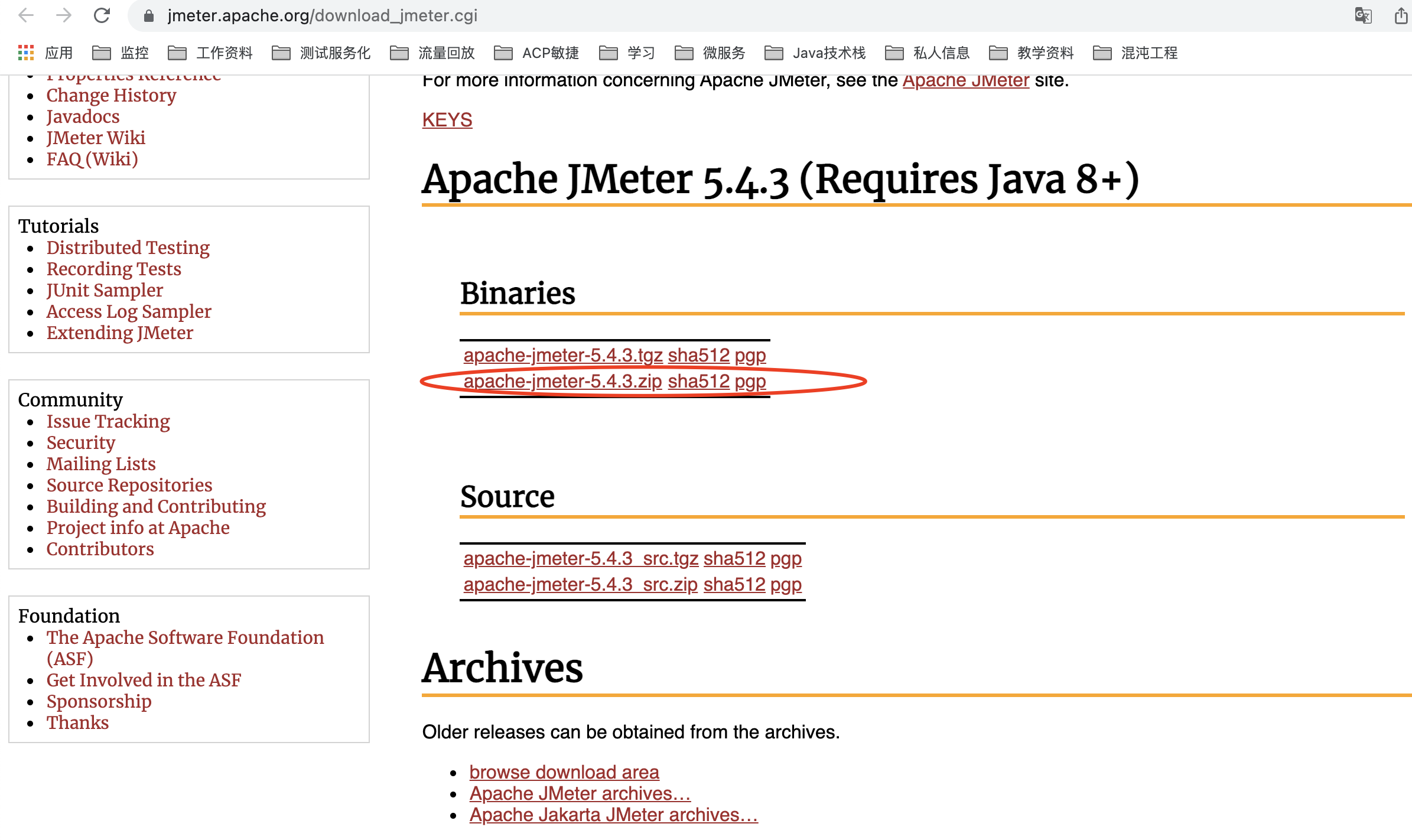
Task: Open the KEYS link
Action: tap(447, 119)
